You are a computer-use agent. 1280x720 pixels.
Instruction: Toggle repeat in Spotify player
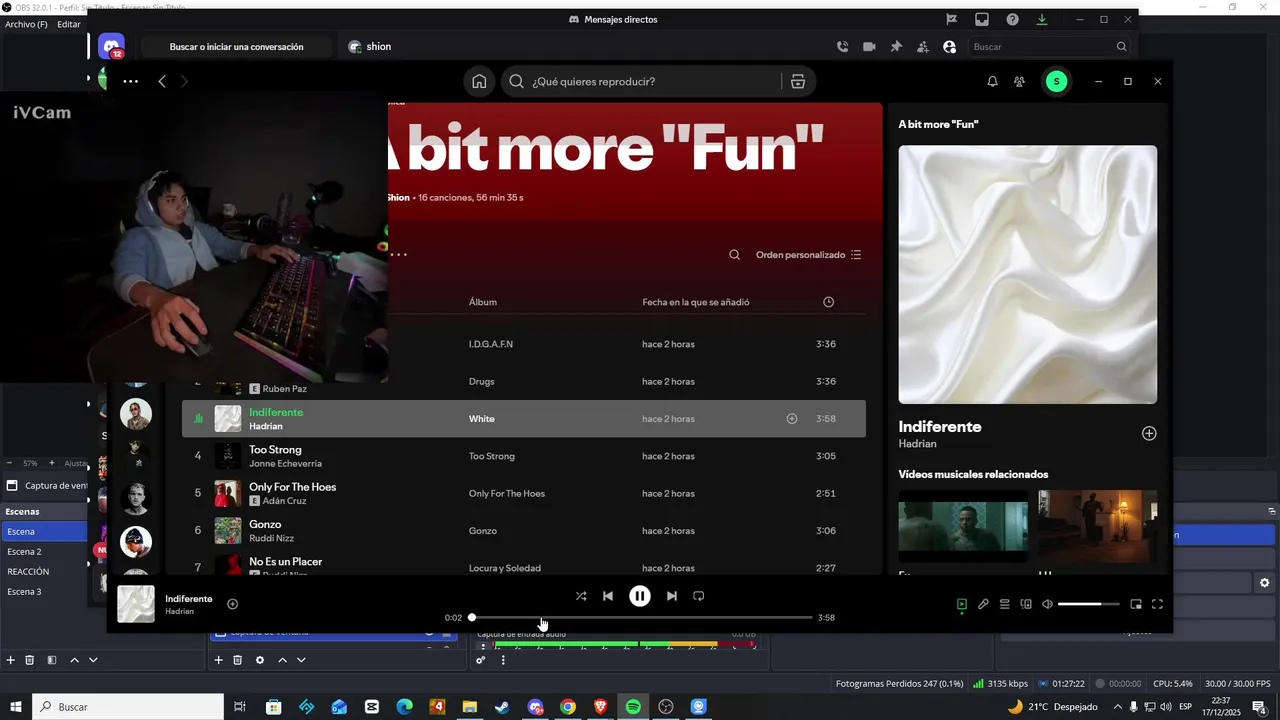pos(699,596)
